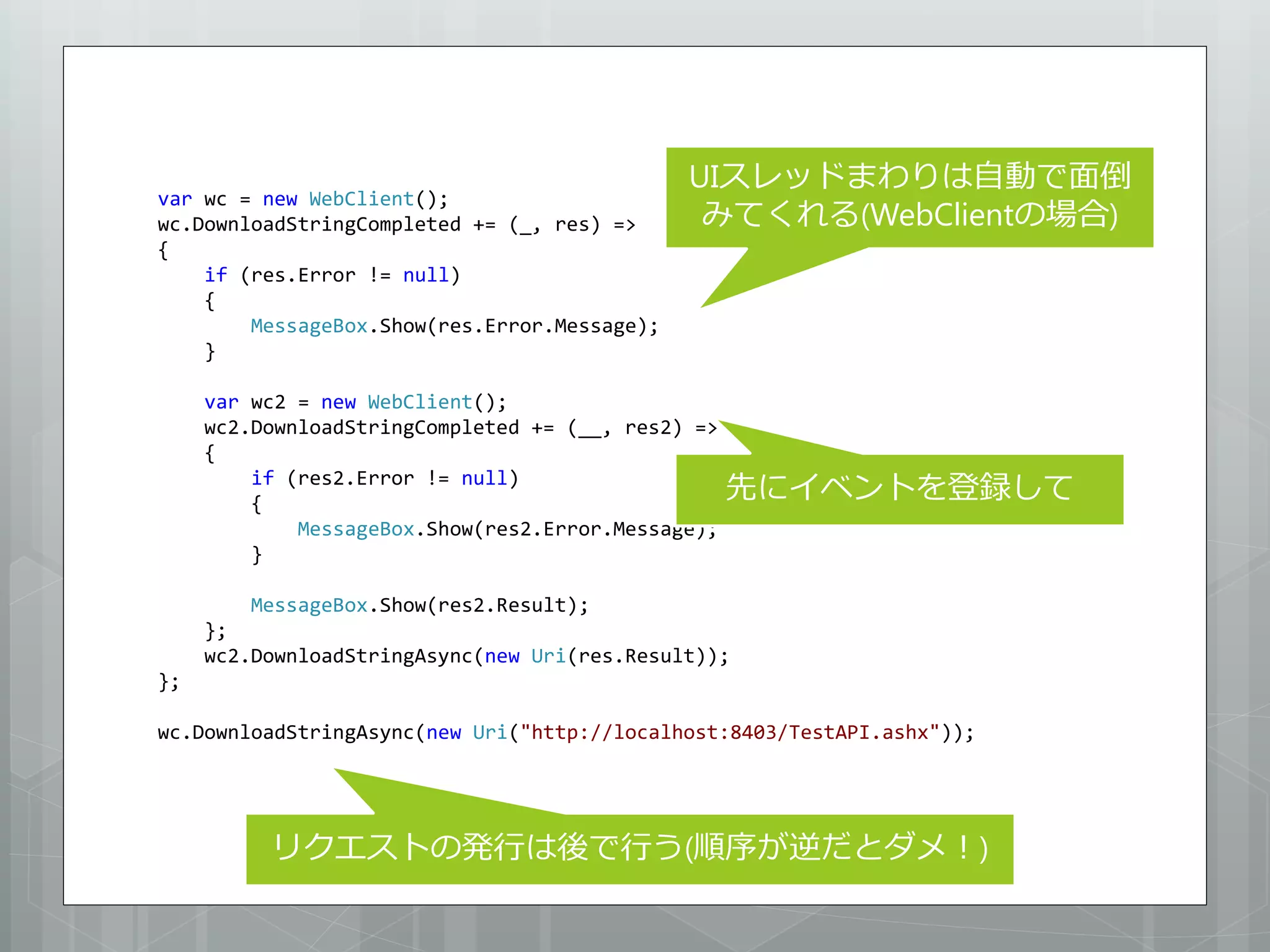This screenshot has width=1270, height=952.
Task: Click the 'if (res.Error != null)' line
Action: pyautogui.click(x=332, y=275)
